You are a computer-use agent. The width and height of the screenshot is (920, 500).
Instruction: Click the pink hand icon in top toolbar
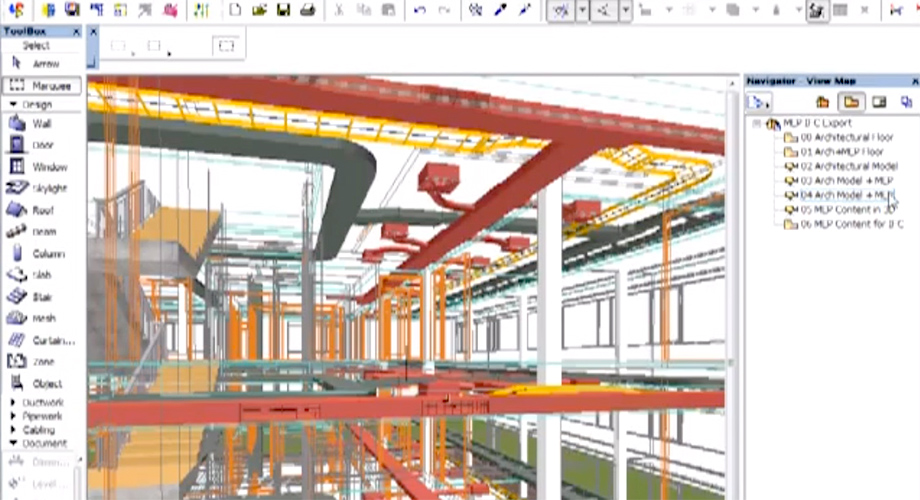click(x=171, y=10)
